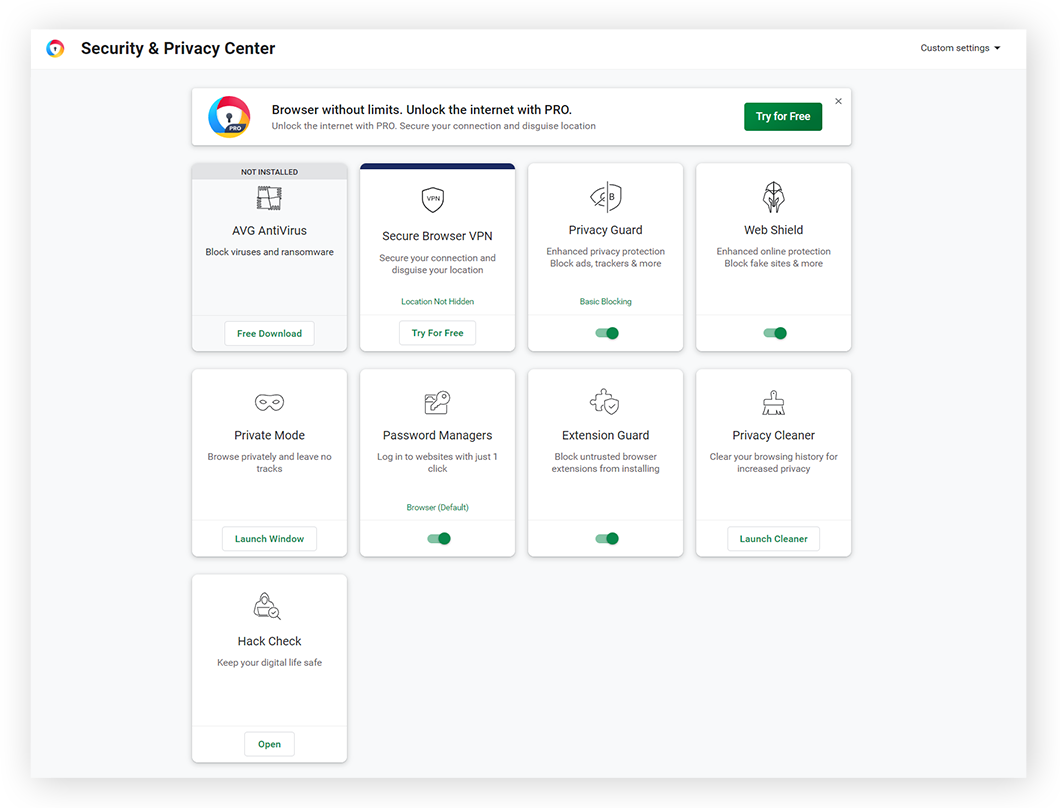Image resolution: width=1060 pixels, height=808 pixels.
Task: Click the Password Managers key icon
Action: 437,402
